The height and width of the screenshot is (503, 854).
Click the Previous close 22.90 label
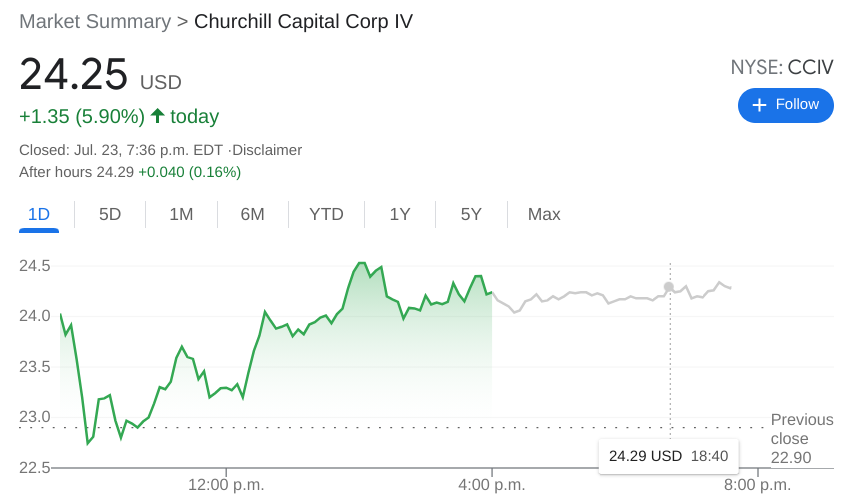pyautogui.click(x=802, y=439)
